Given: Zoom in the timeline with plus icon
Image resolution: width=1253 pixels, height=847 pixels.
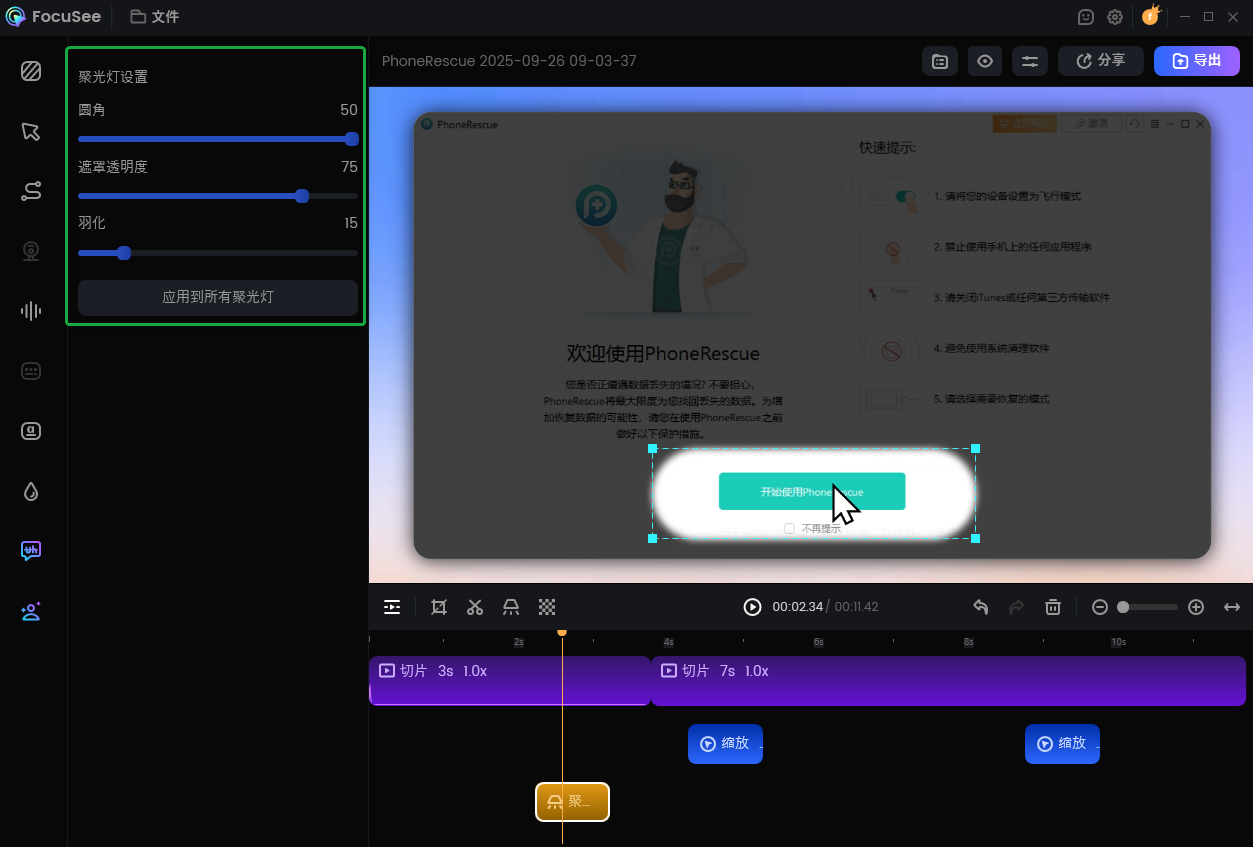Looking at the screenshot, I should coord(1196,607).
